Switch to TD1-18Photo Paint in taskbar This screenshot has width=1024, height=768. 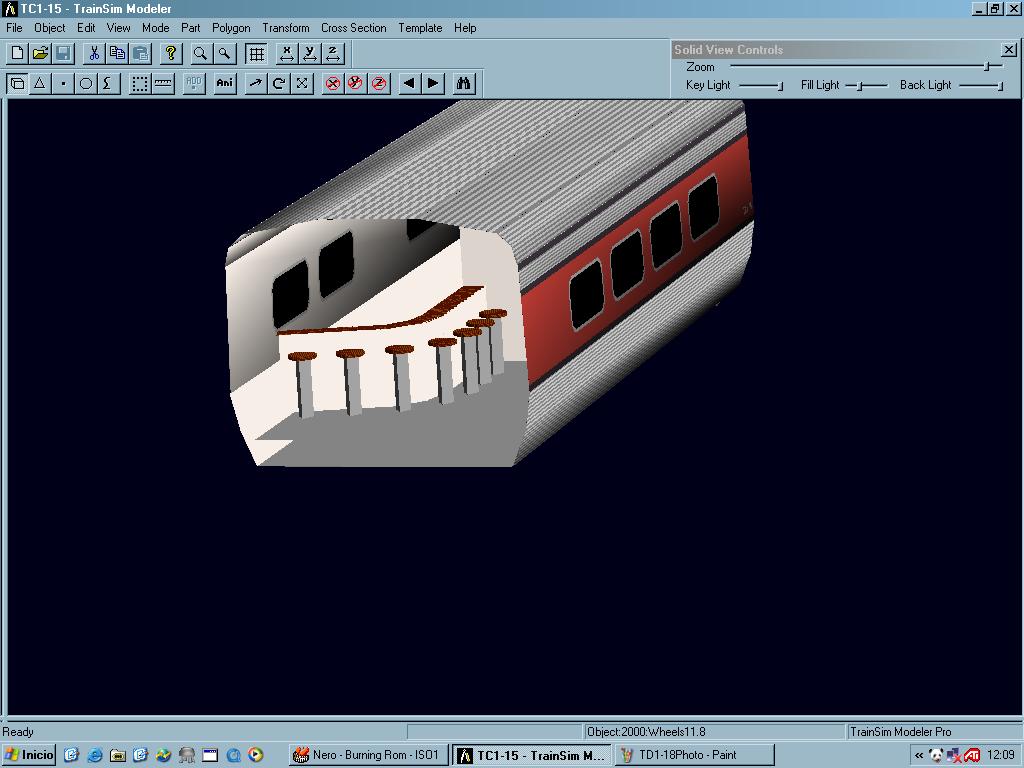point(693,755)
